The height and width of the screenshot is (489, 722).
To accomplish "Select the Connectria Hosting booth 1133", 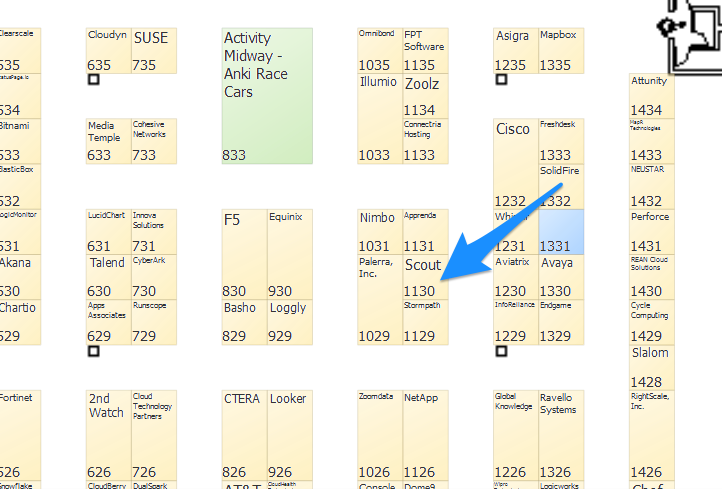I will coord(425,141).
